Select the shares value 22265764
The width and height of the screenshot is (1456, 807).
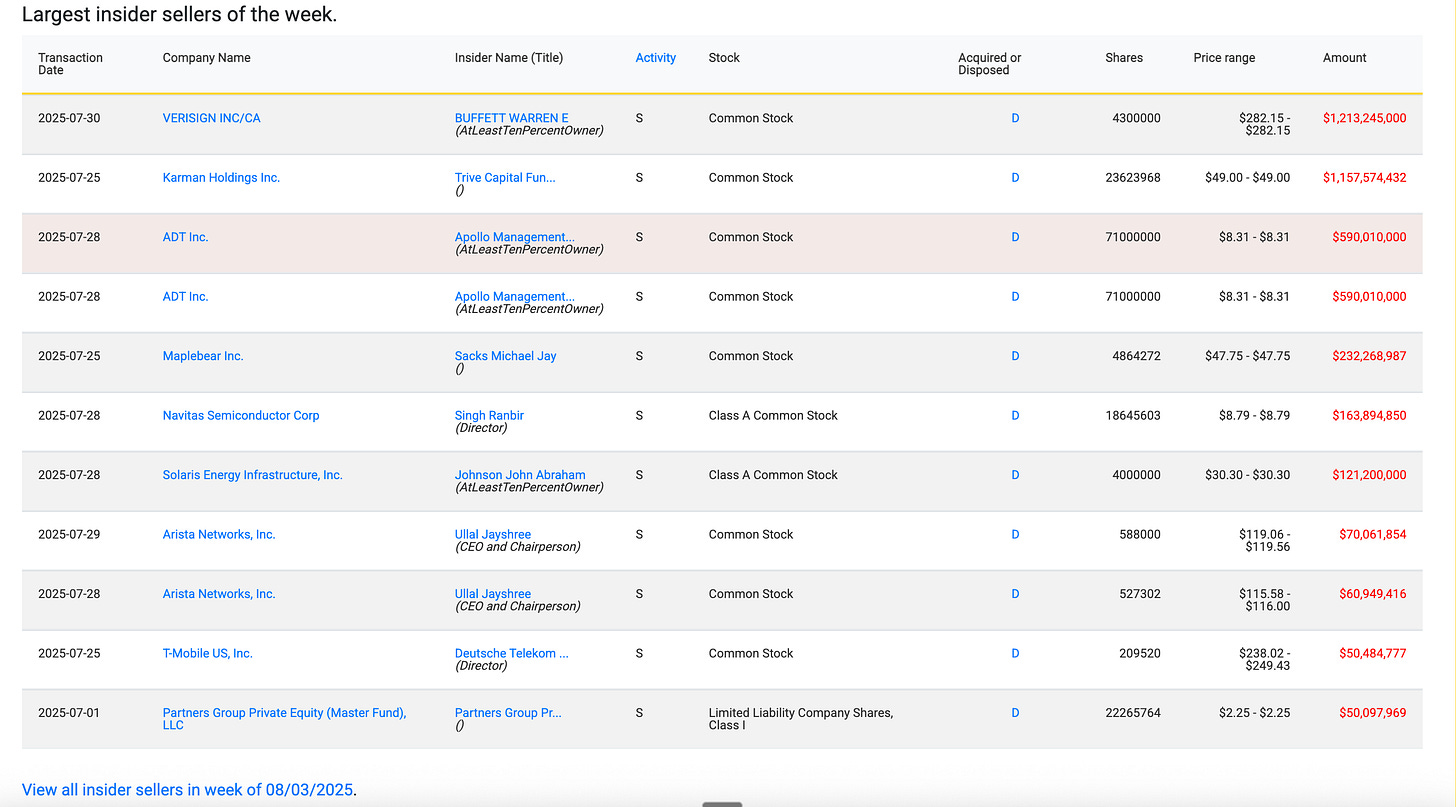[1133, 713]
